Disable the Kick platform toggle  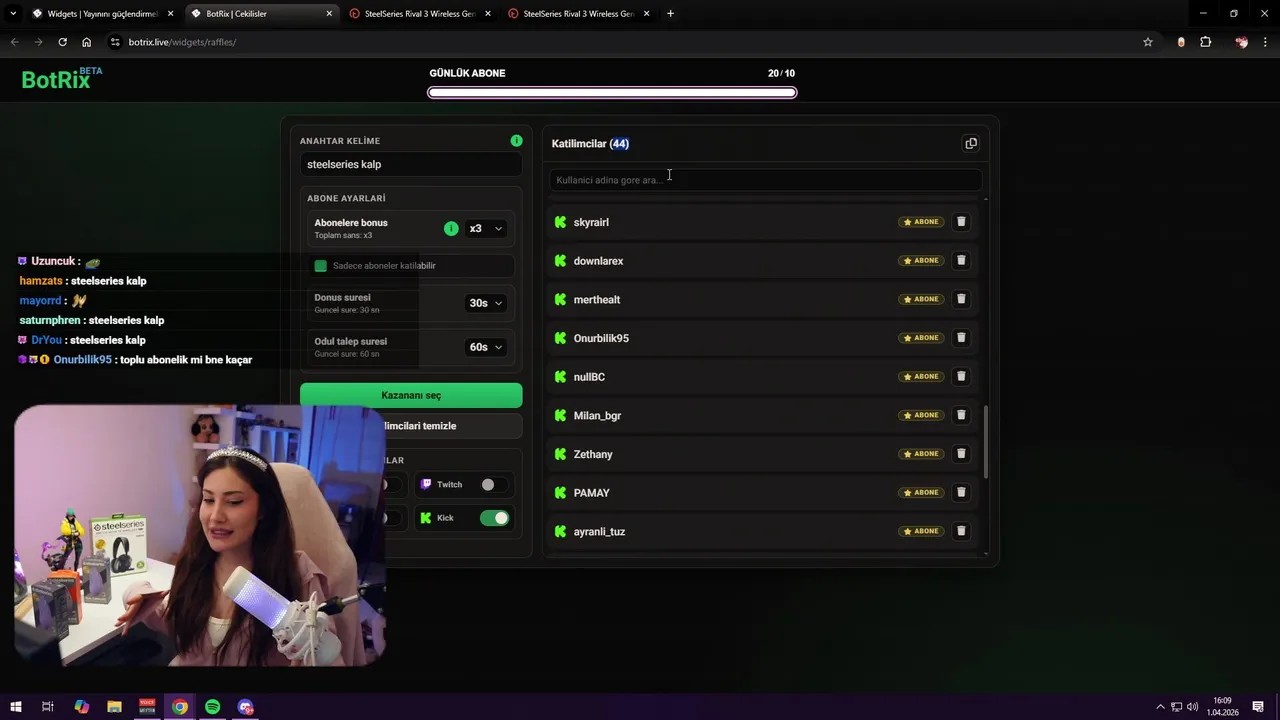tap(494, 518)
